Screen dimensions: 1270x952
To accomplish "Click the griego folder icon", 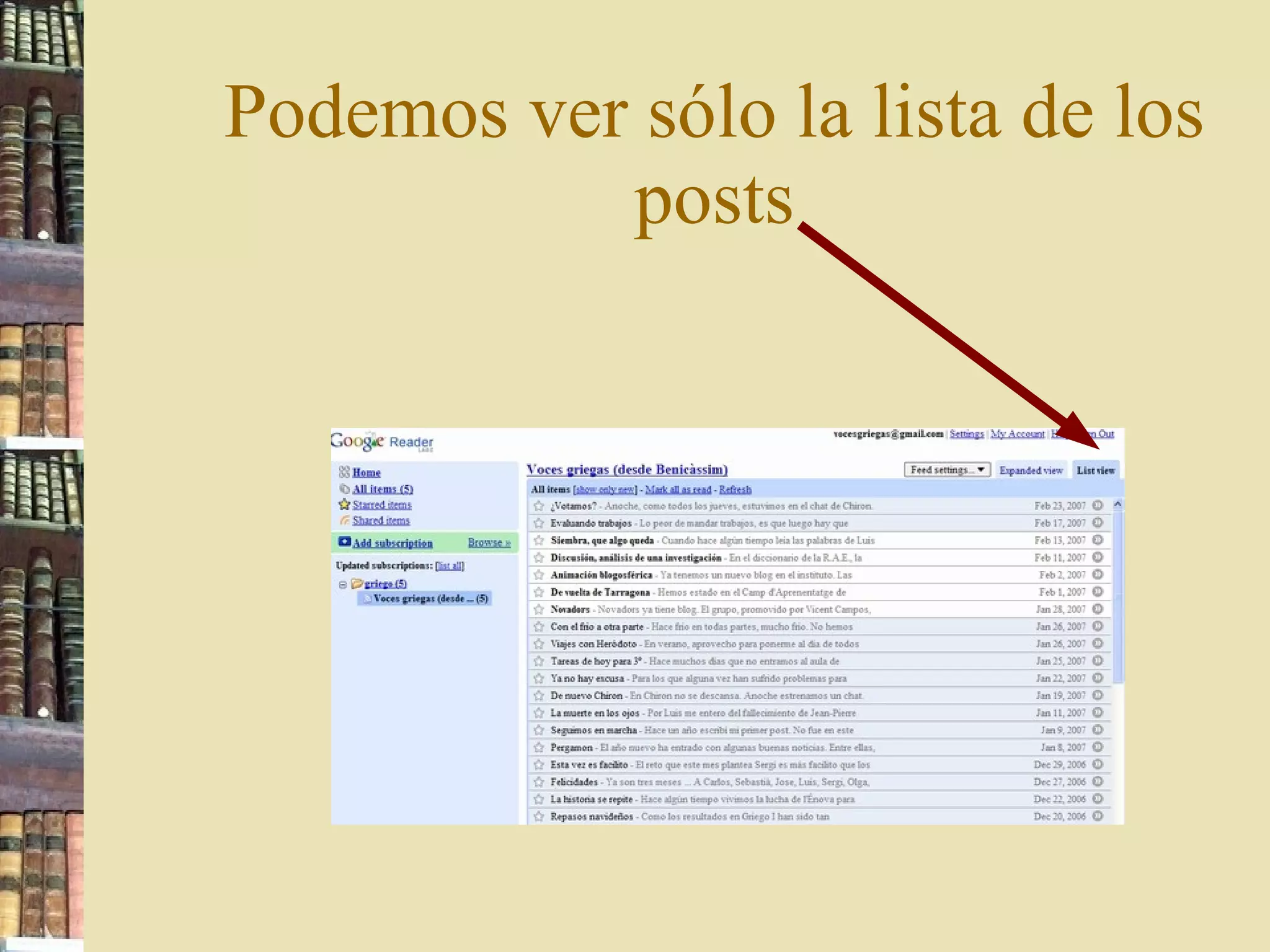I will pyautogui.click(x=357, y=583).
